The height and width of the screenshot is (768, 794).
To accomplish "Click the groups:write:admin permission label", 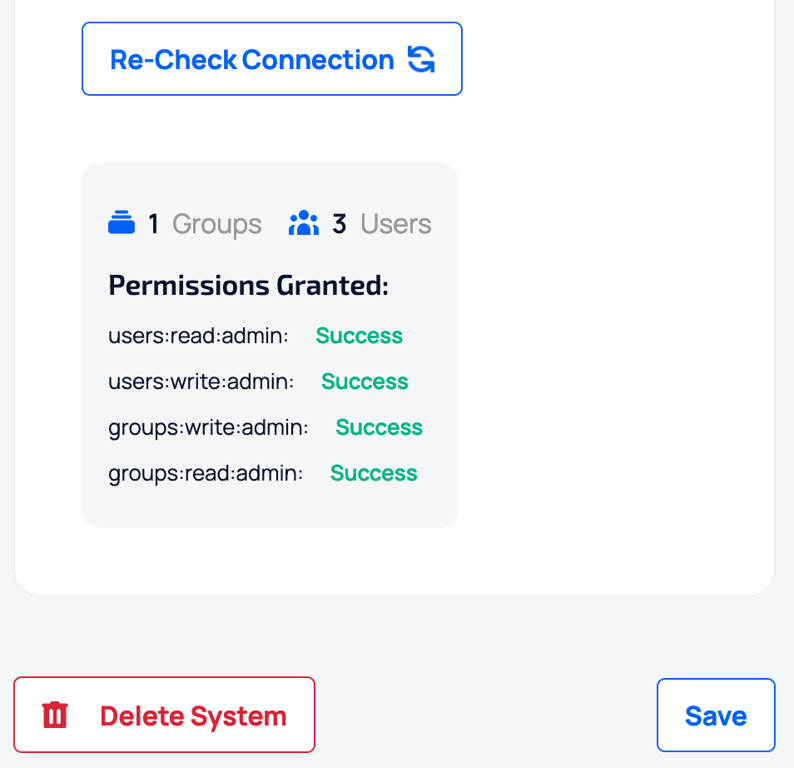I will tap(208, 428).
